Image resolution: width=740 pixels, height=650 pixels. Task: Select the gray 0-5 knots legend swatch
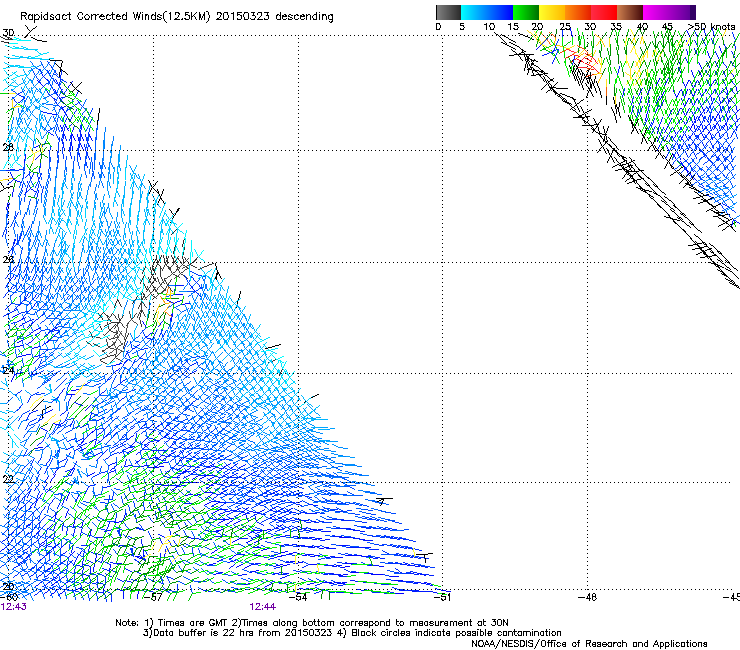pos(448,12)
